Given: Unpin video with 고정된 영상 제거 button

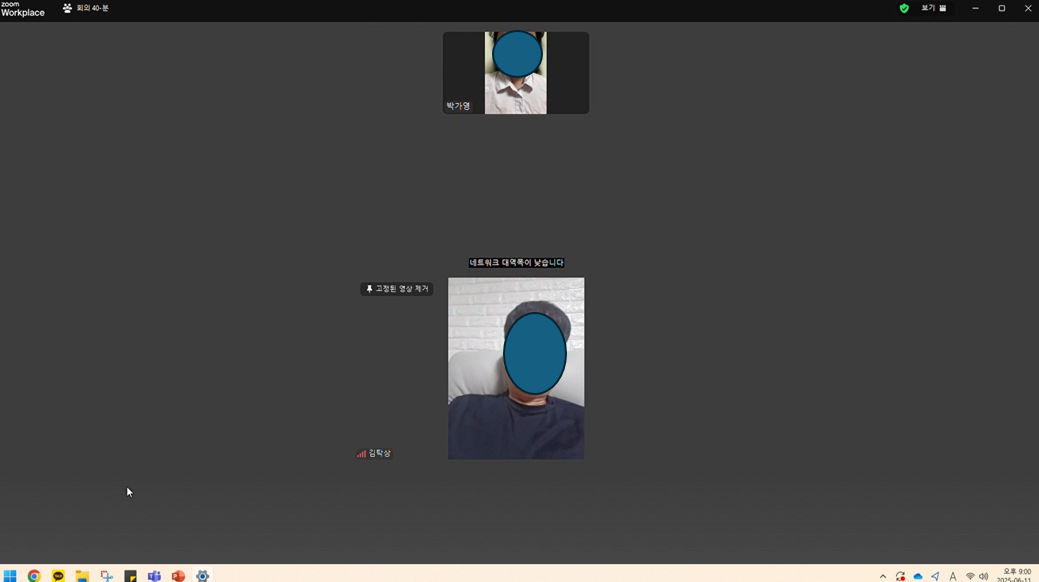Looking at the screenshot, I should tap(397, 289).
